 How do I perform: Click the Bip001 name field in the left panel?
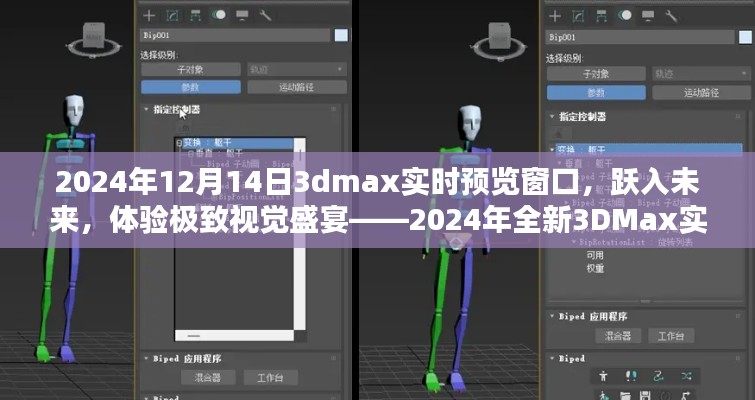[x=235, y=35]
